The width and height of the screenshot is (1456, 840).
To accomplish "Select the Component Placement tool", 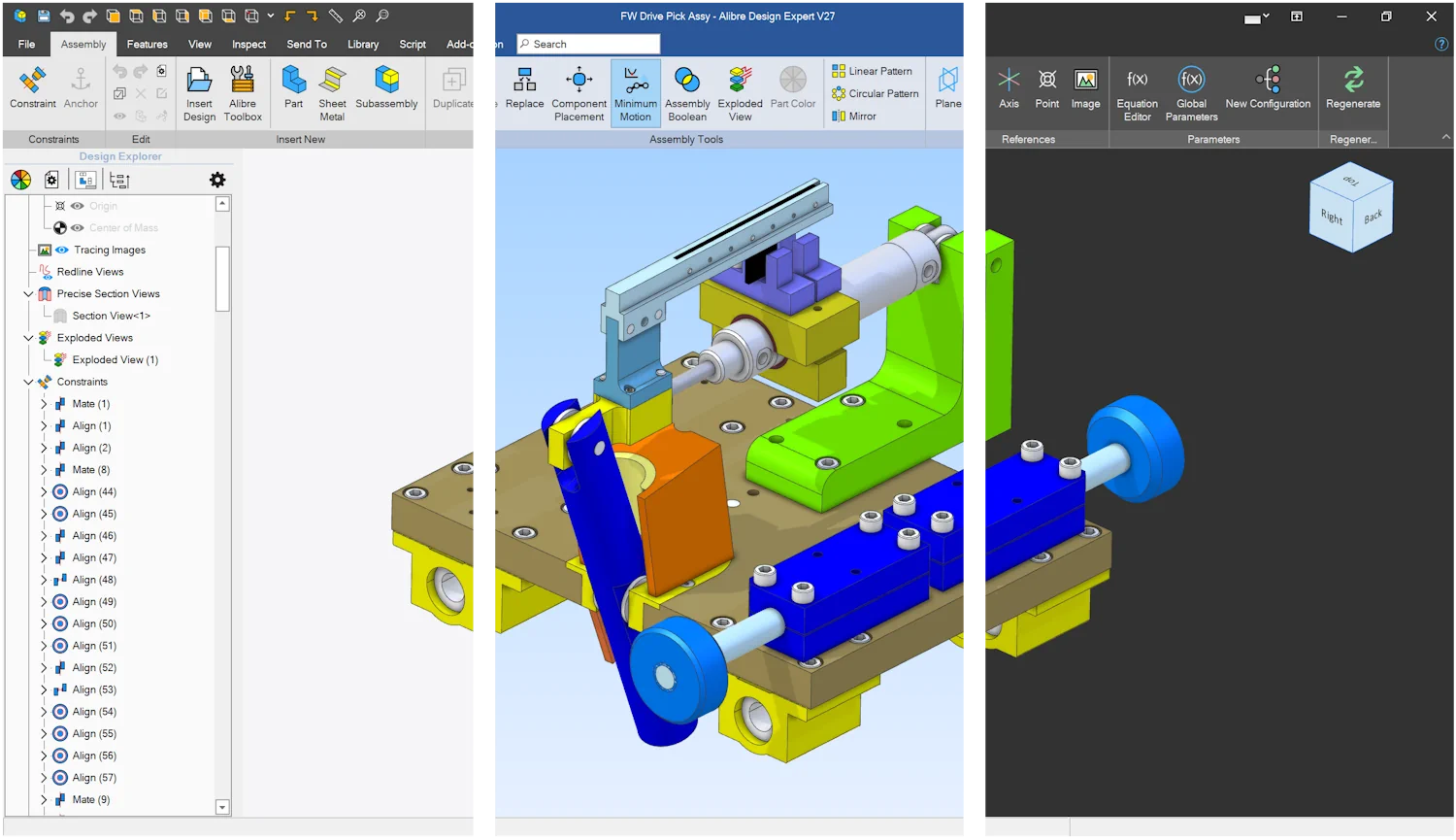I will [579, 92].
